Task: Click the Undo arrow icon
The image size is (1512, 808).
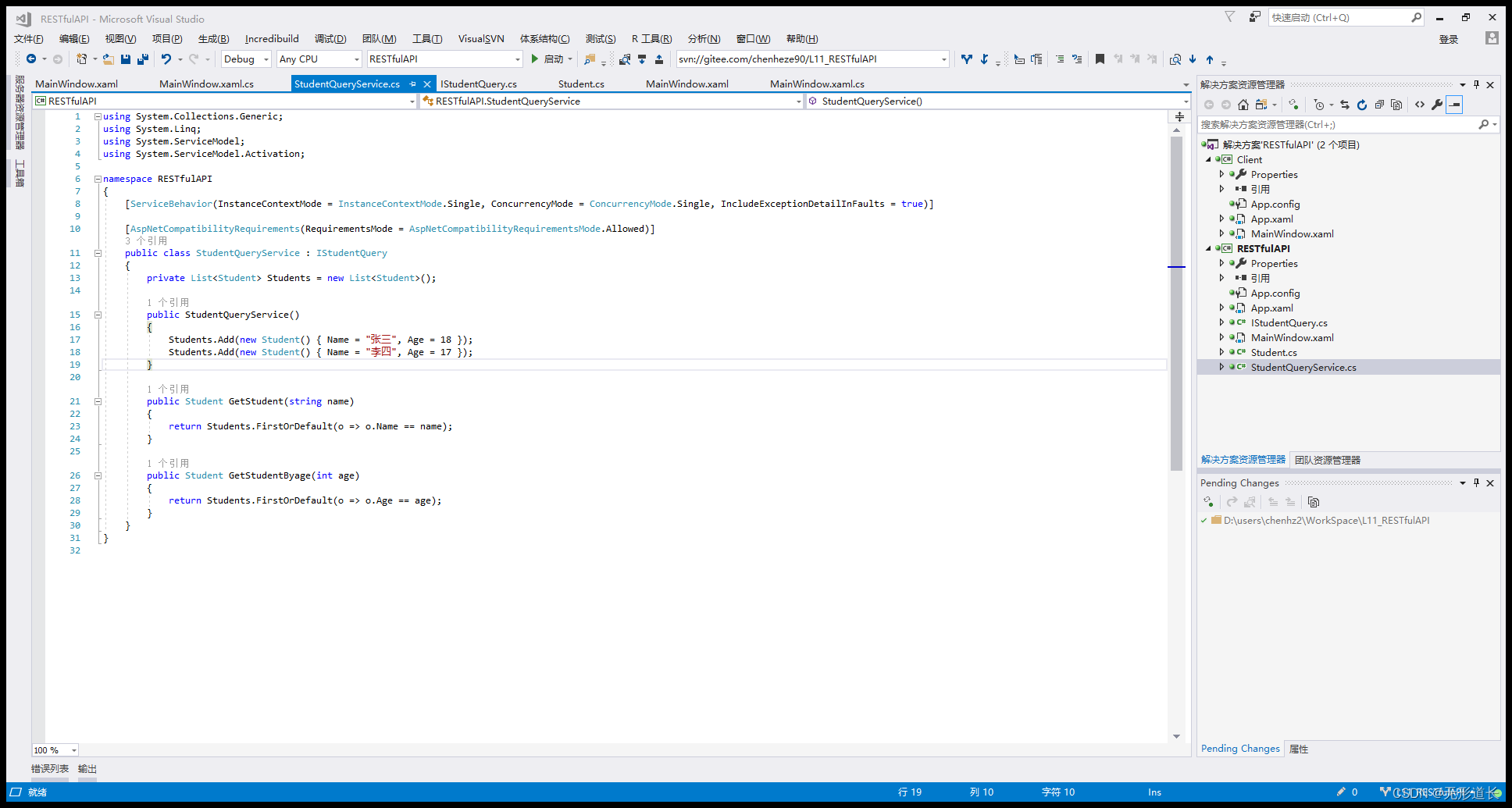Action: (x=166, y=59)
